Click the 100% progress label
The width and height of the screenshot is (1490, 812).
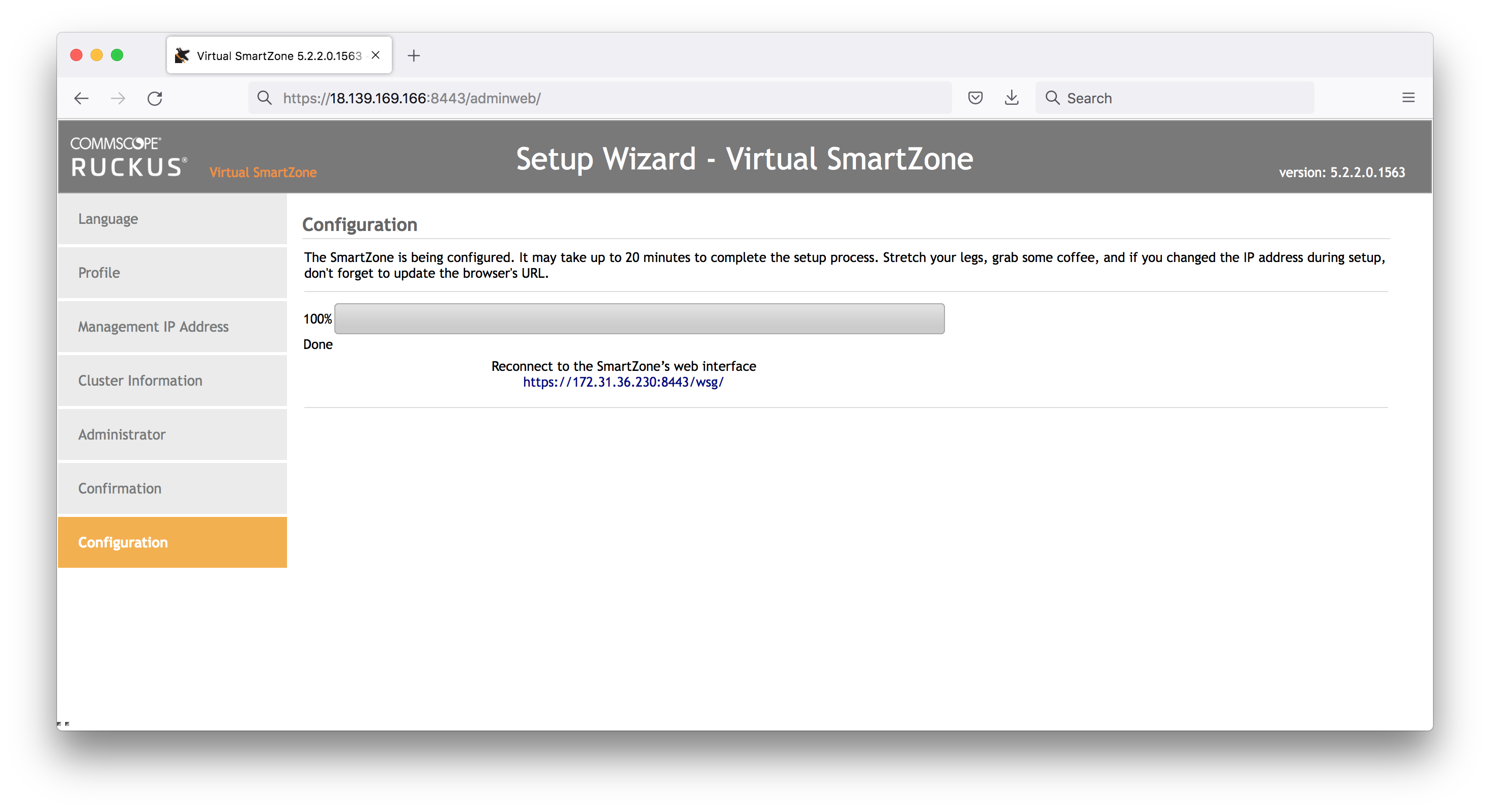tap(318, 319)
